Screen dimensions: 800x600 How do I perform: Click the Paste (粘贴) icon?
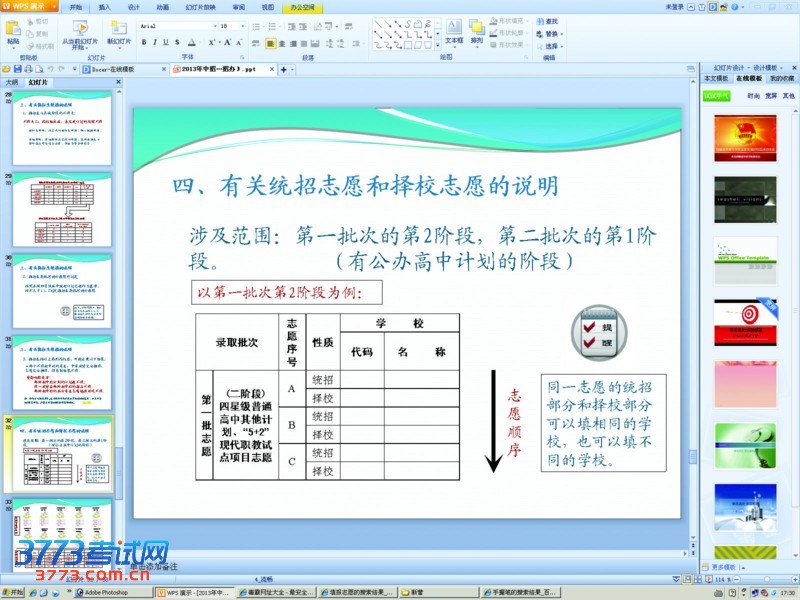pyautogui.click(x=13, y=29)
